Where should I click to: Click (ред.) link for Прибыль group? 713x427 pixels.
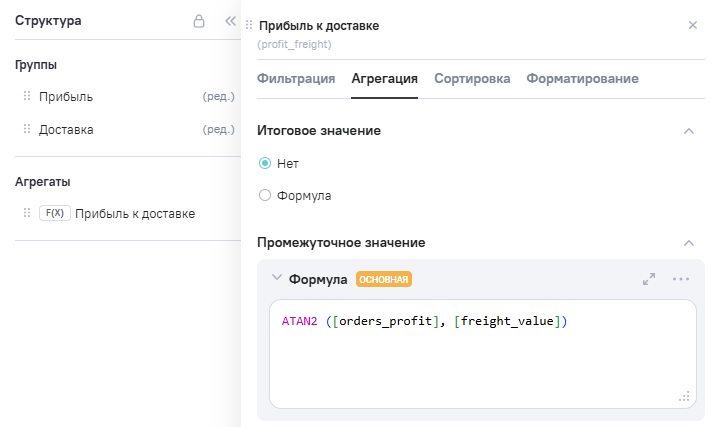point(218,97)
